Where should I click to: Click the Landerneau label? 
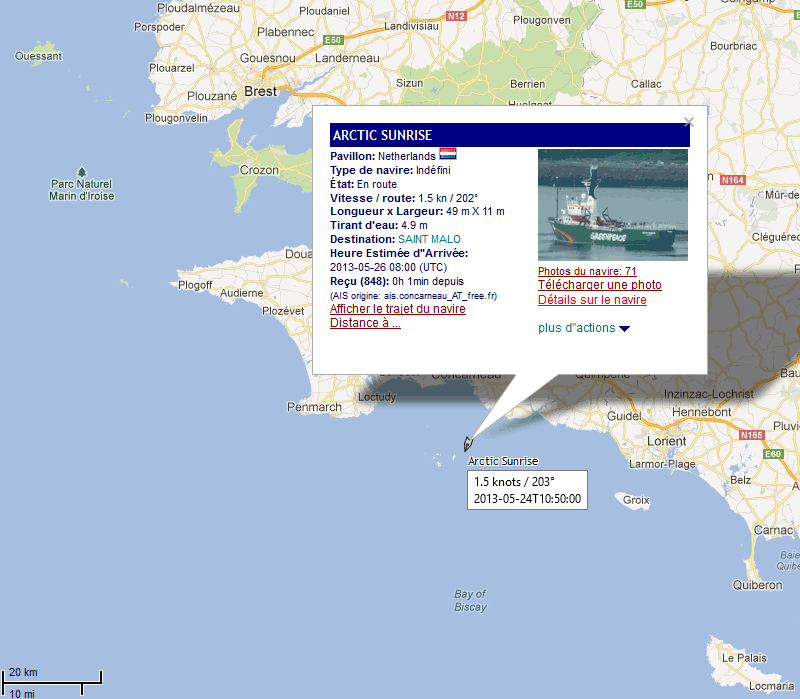(x=347, y=58)
